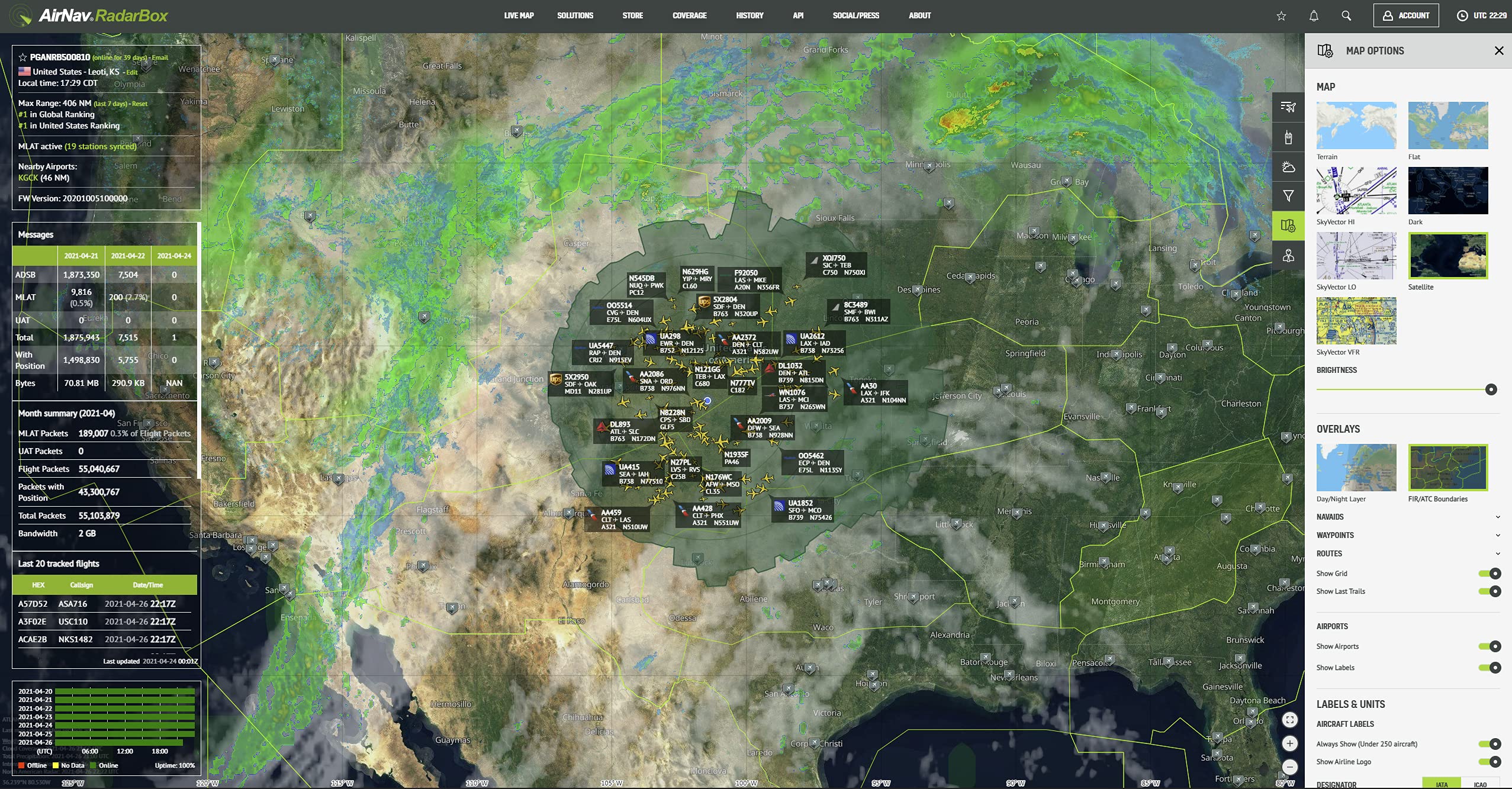Expand the WAYPOINTS section

[1498, 535]
